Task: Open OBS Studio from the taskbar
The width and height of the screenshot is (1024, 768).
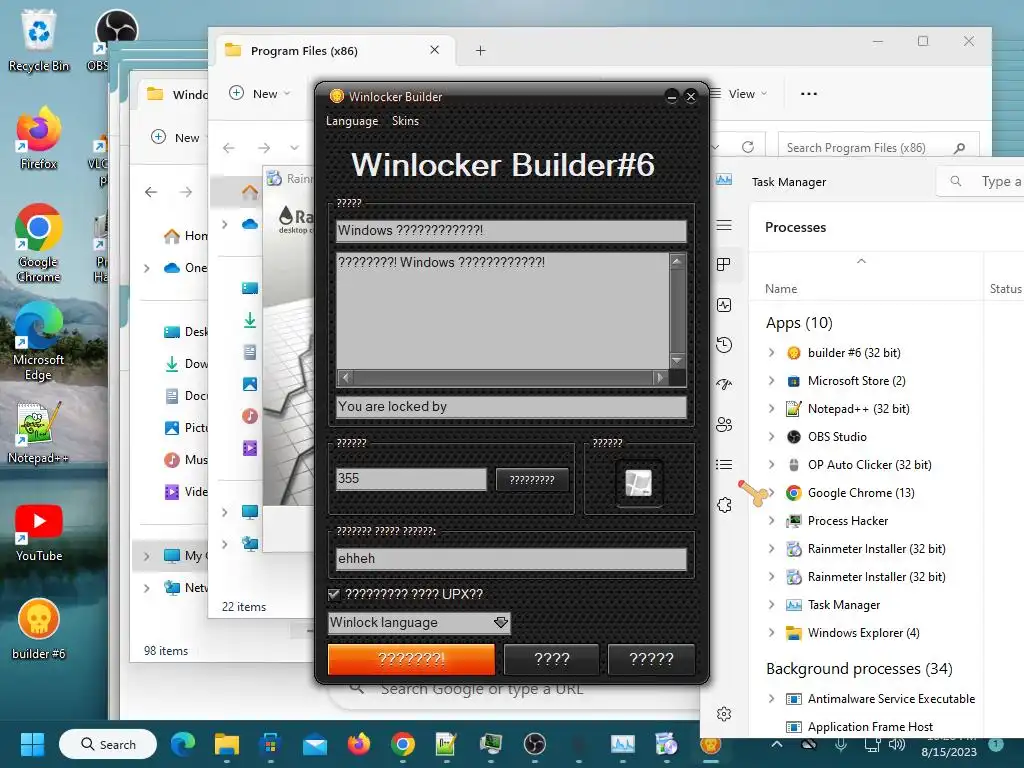Action: pos(534,744)
